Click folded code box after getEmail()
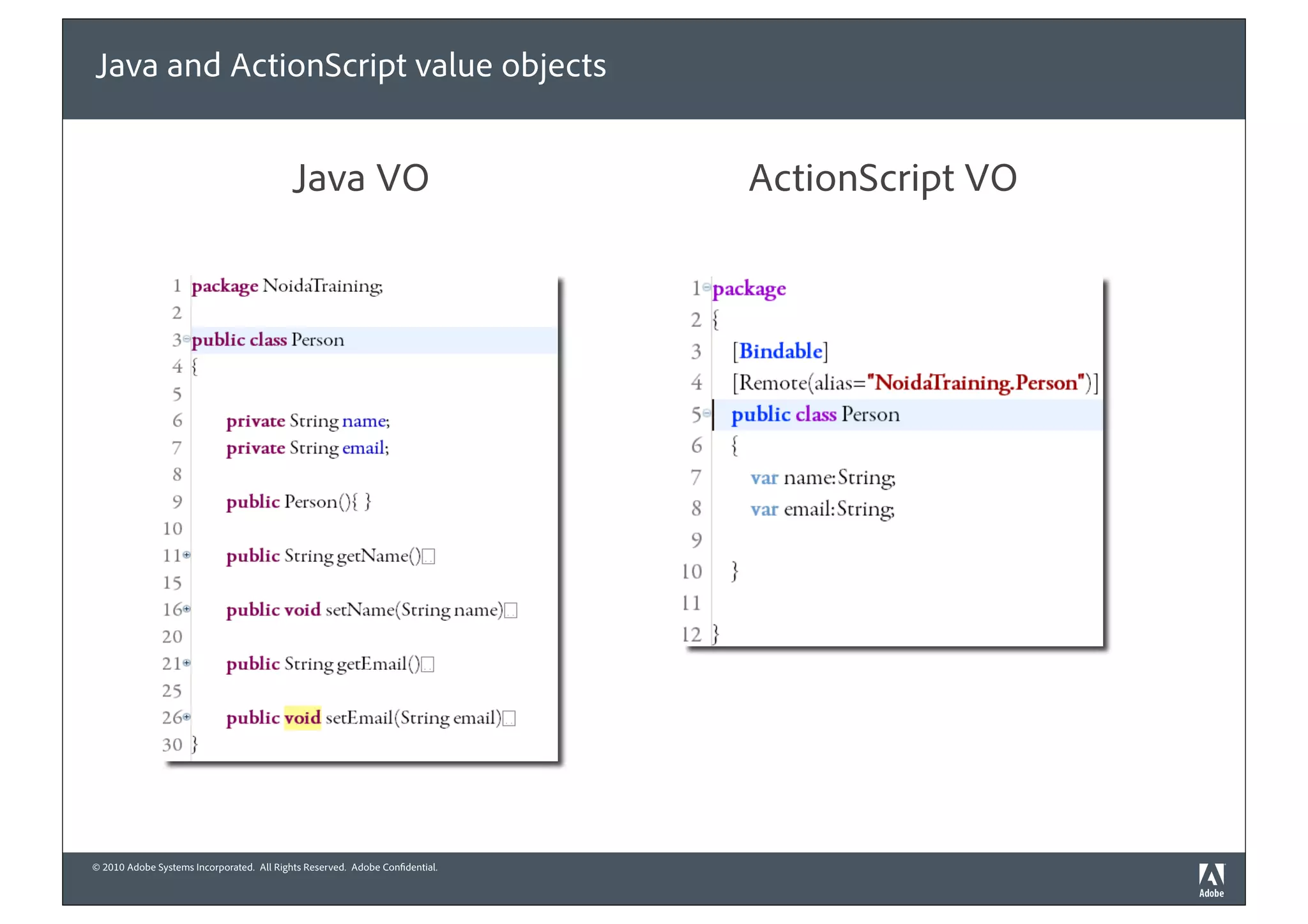The image size is (1308, 924). tap(428, 665)
